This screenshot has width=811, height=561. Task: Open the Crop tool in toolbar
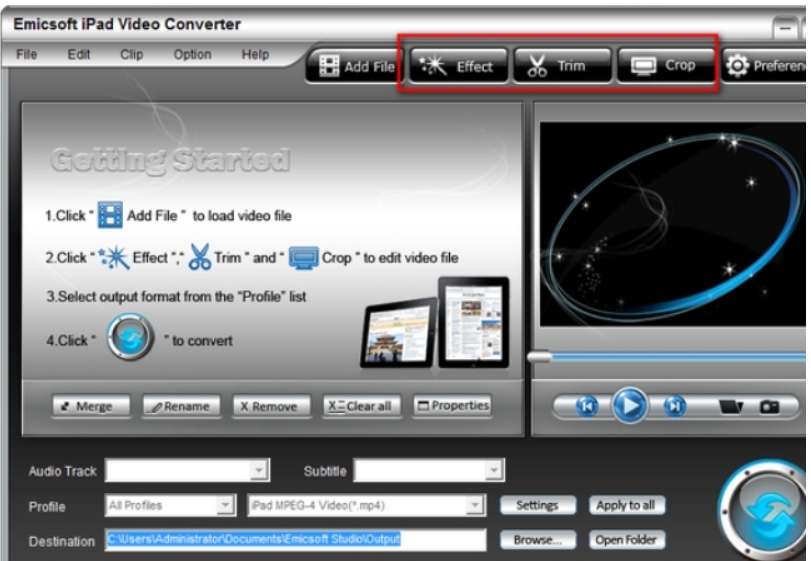click(x=666, y=66)
